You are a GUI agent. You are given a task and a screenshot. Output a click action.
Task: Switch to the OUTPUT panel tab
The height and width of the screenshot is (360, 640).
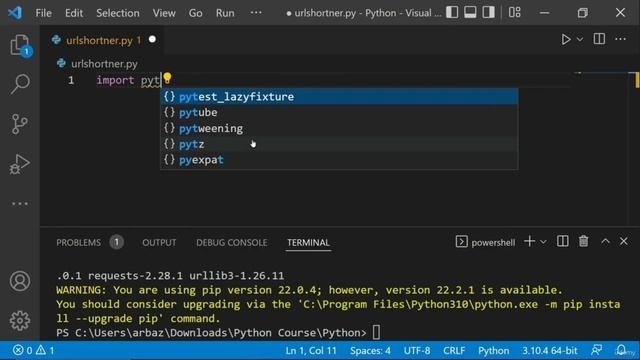[159, 242]
